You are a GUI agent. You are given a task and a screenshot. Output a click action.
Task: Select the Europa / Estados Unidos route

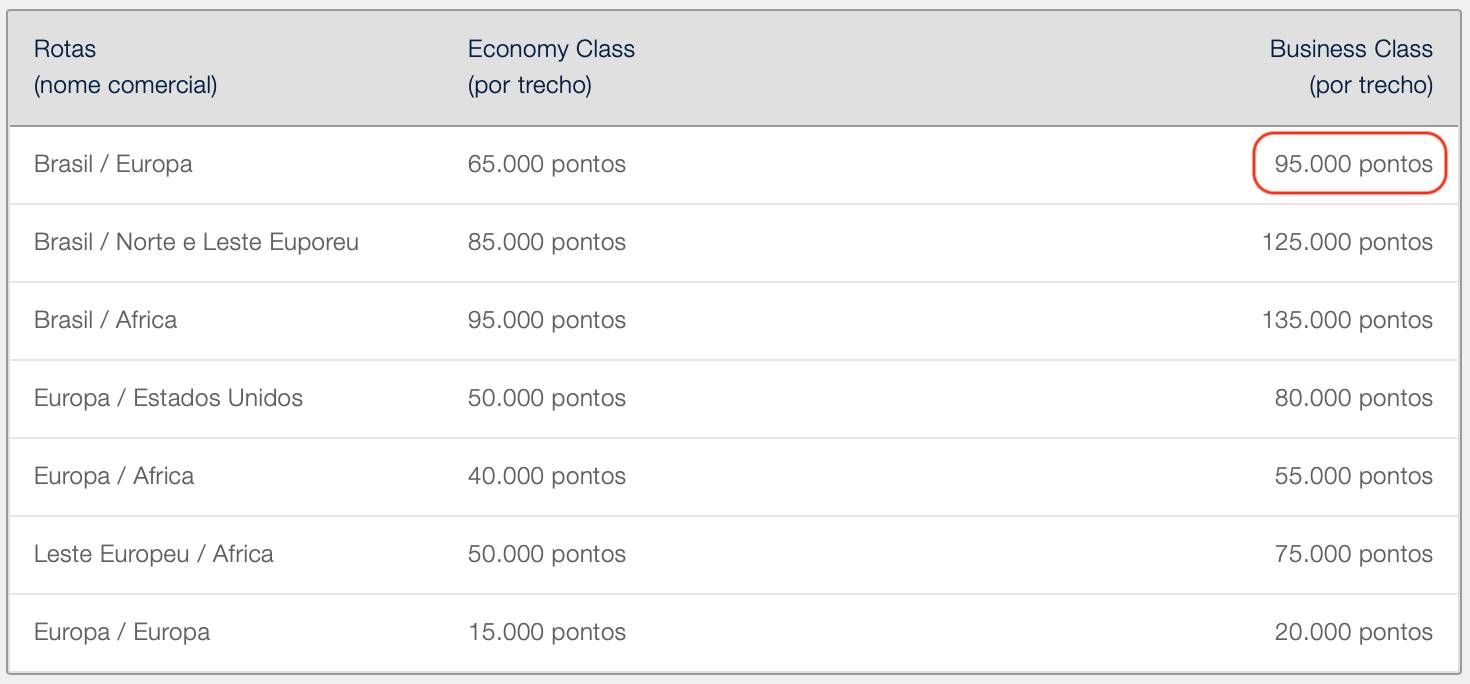[x=168, y=398]
